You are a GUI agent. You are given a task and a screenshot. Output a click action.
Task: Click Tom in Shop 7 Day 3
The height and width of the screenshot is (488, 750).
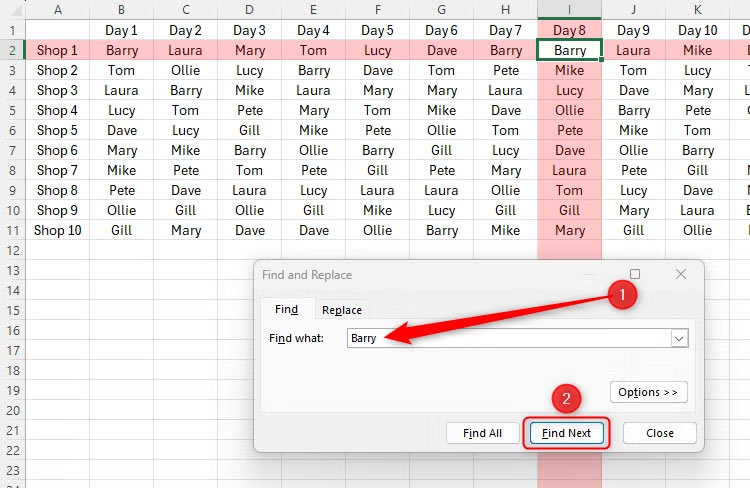tap(250, 170)
